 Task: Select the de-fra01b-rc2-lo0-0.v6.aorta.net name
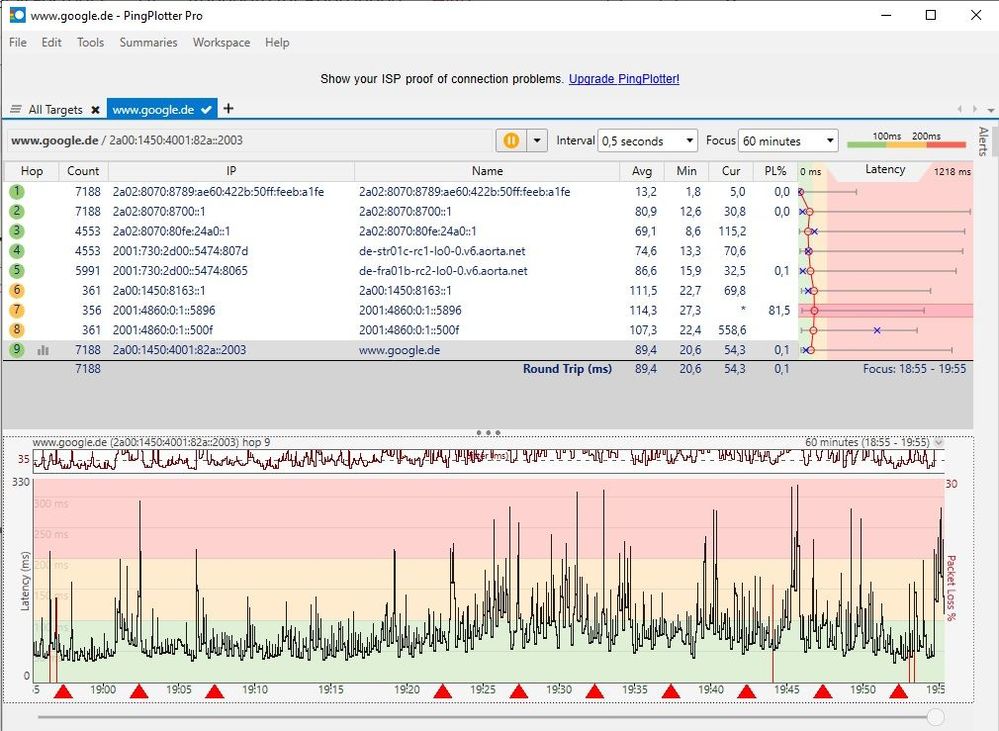click(x=443, y=271)
